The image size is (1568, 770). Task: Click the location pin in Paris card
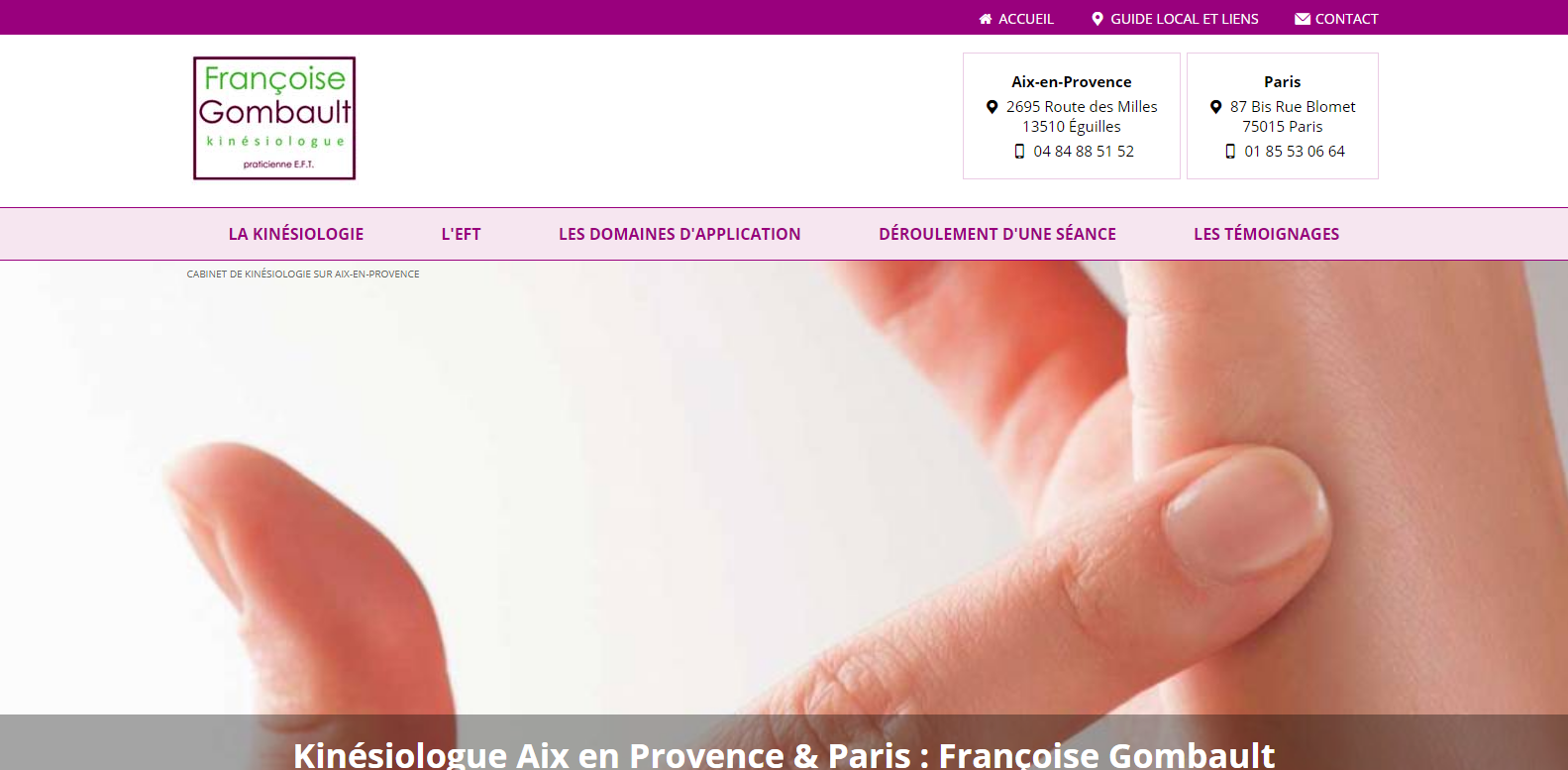pyautogui.click(x=1215, y=107)
